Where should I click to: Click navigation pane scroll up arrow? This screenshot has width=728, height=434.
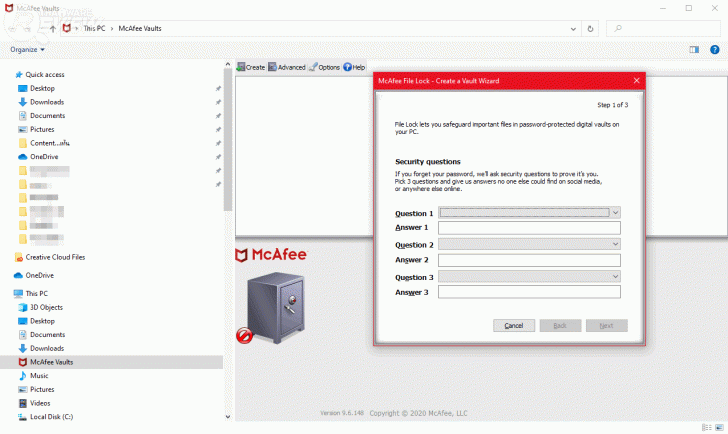point(228,65)
